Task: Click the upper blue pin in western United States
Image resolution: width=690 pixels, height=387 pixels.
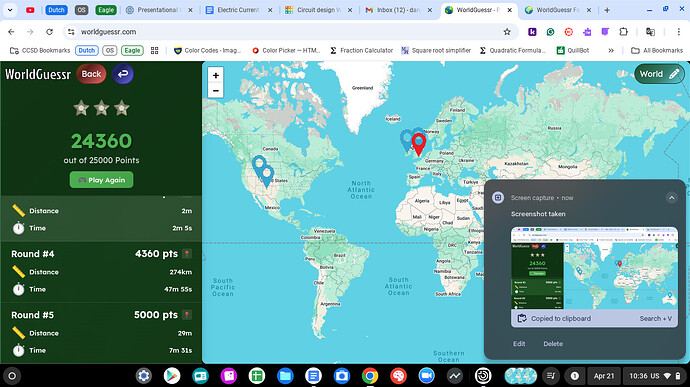Action: pyautogui.click(x=259, y=166)
